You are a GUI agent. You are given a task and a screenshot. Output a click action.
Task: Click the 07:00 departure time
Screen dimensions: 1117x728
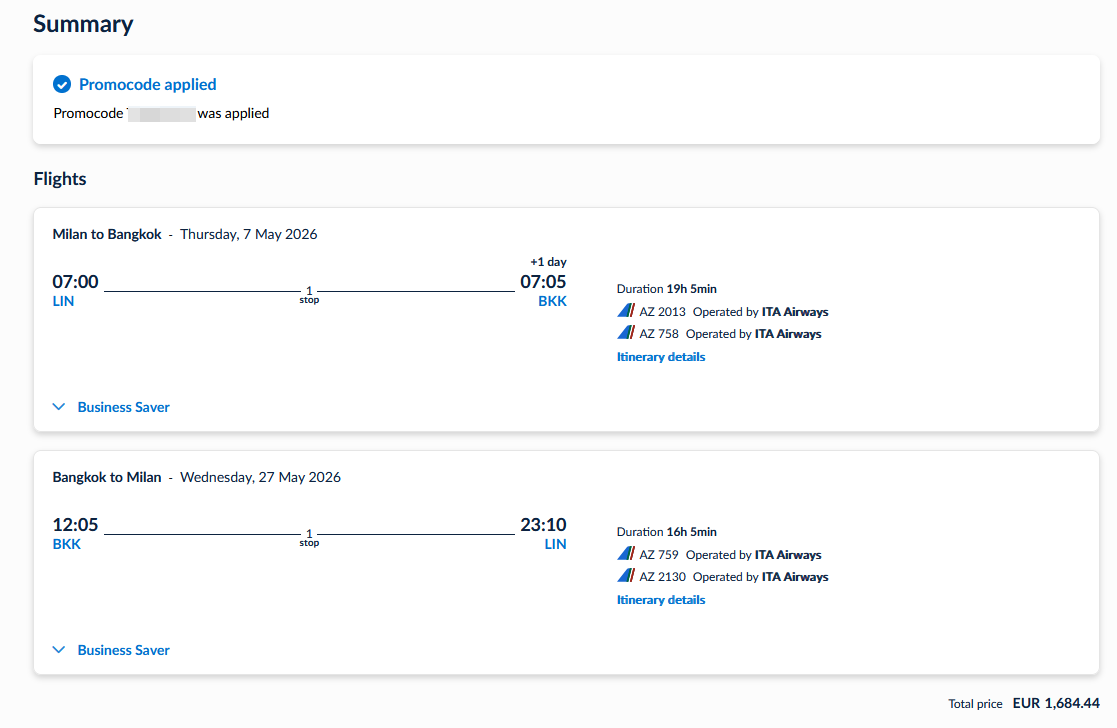(76, 282)
